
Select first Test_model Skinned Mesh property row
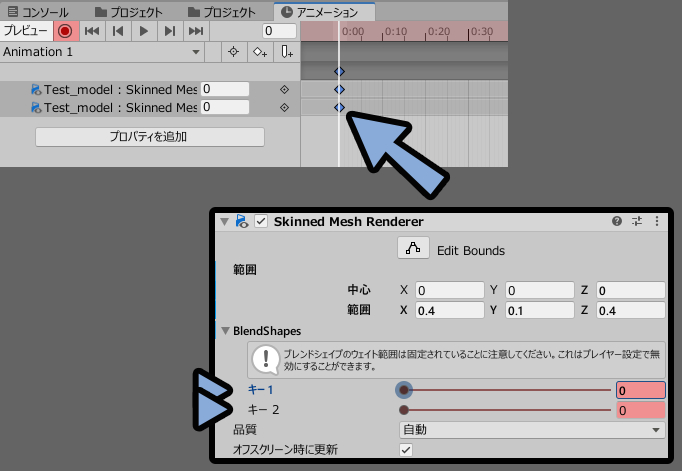pyautogui.click(x=150, y=90)
